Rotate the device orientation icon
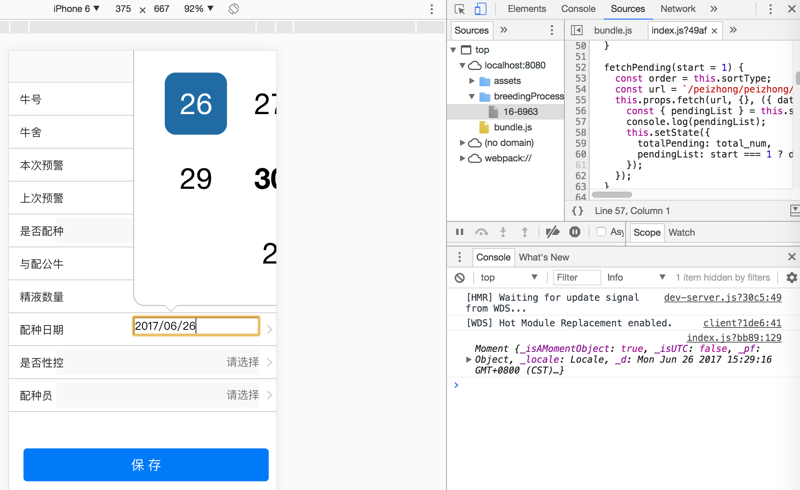Screen dimensions: 800x490 (x=234, y=9)
